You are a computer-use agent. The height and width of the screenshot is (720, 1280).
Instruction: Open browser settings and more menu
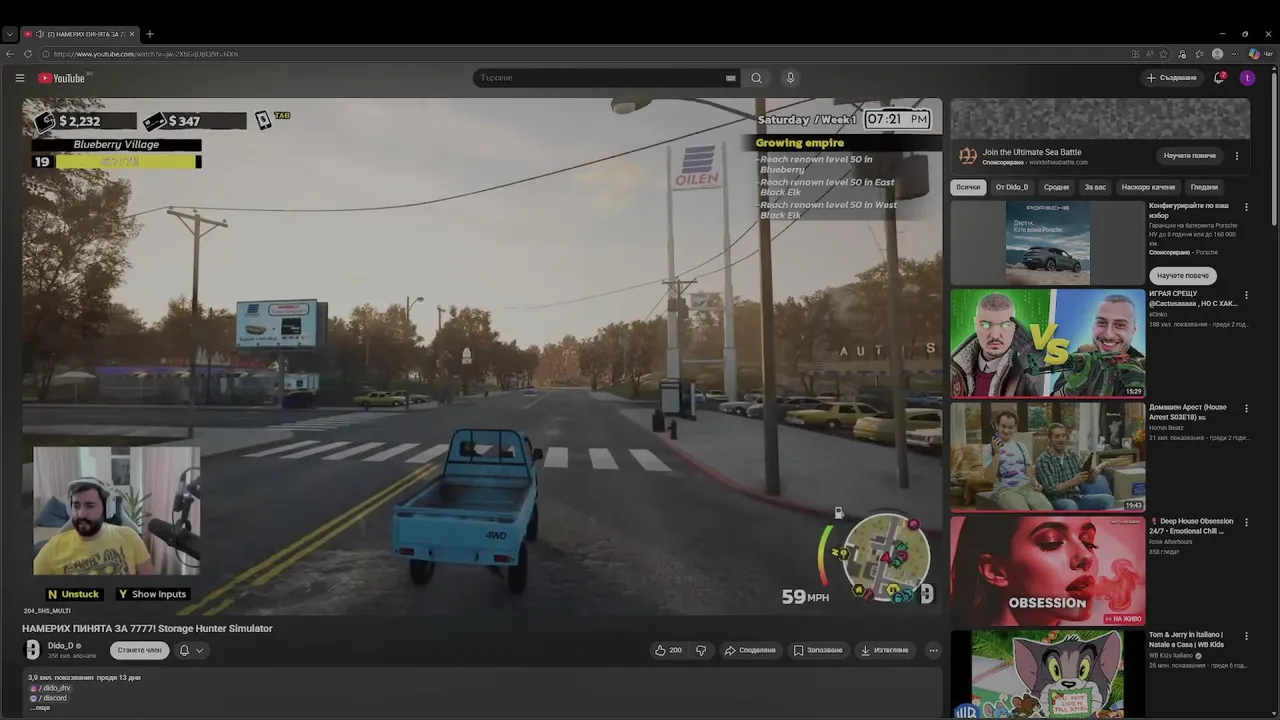pos(1235,54)
